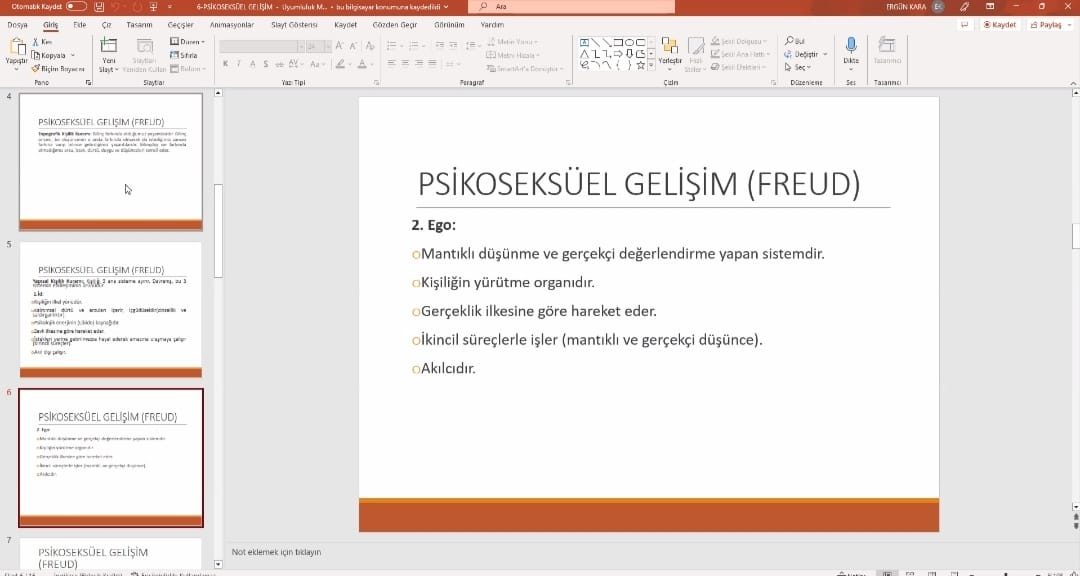Switch to the Ekle tab
The width and height of the screenshot is (1080, 576).
pos(80,25)
